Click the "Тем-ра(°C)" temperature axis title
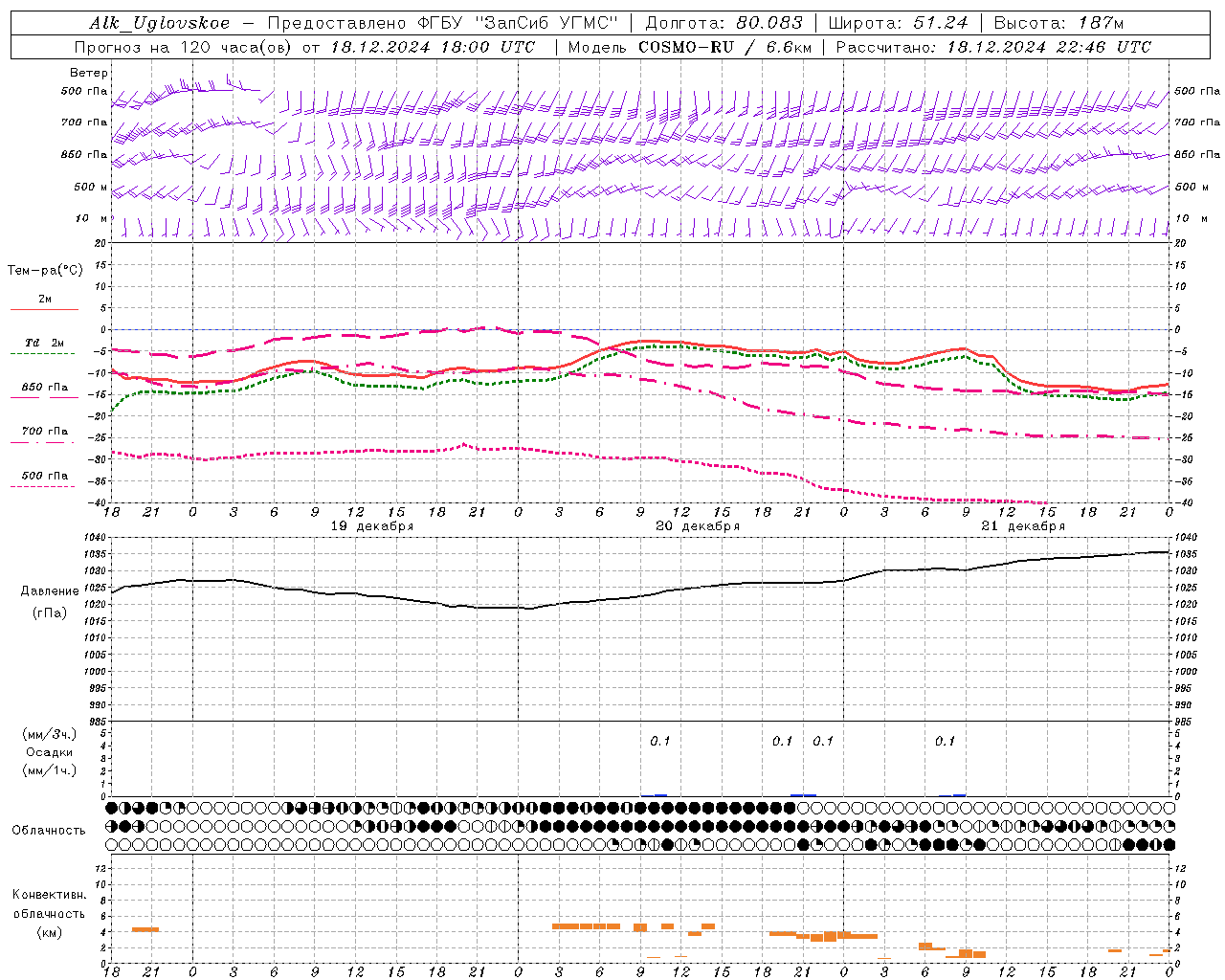Screen dimensions: 1225x980 (45, 270)
